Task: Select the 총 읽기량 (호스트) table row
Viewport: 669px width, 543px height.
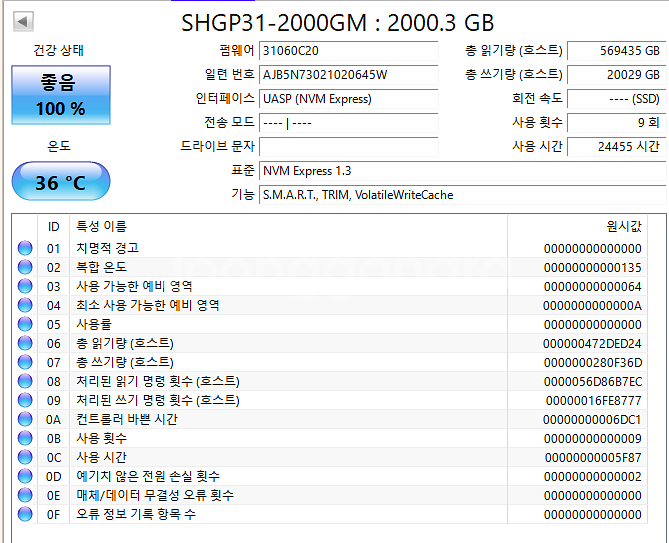Action: (x=330, y=343)
